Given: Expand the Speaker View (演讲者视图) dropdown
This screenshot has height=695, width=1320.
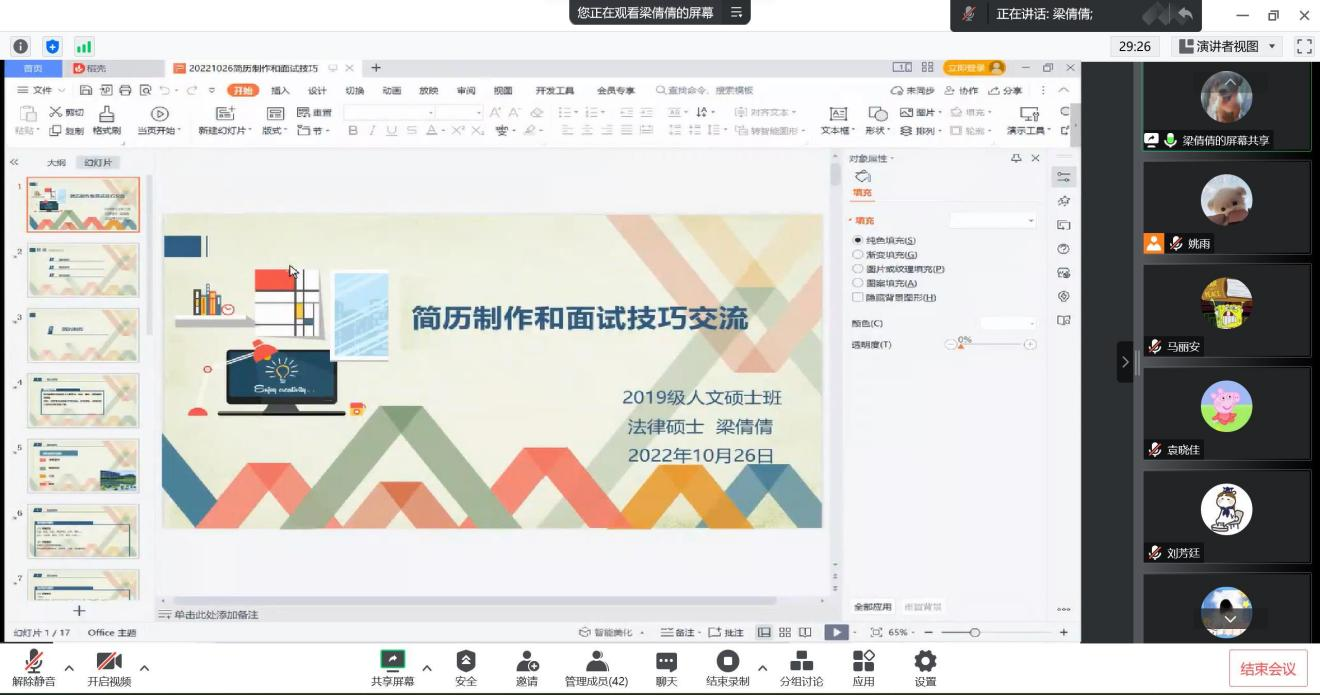Looking at the screenshot, I should 1273,46.
